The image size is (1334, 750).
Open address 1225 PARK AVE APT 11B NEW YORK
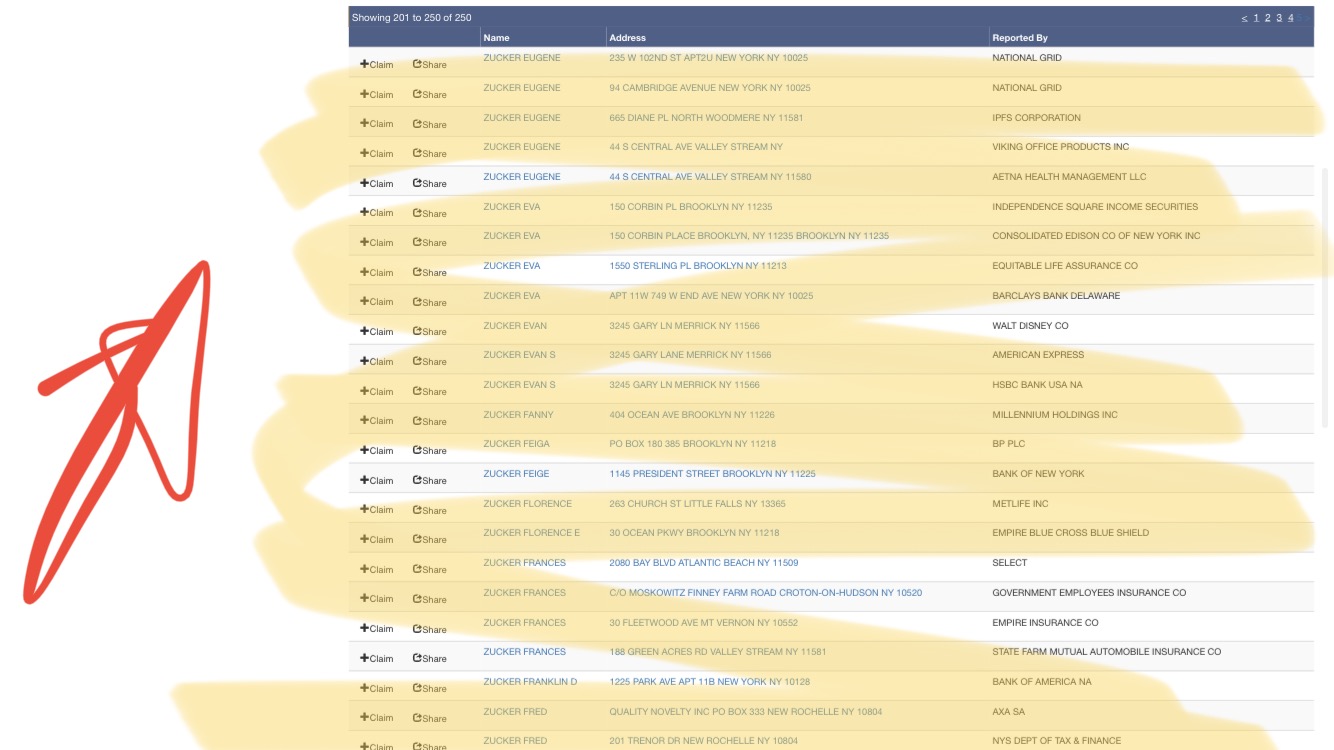tap(710, 682)
